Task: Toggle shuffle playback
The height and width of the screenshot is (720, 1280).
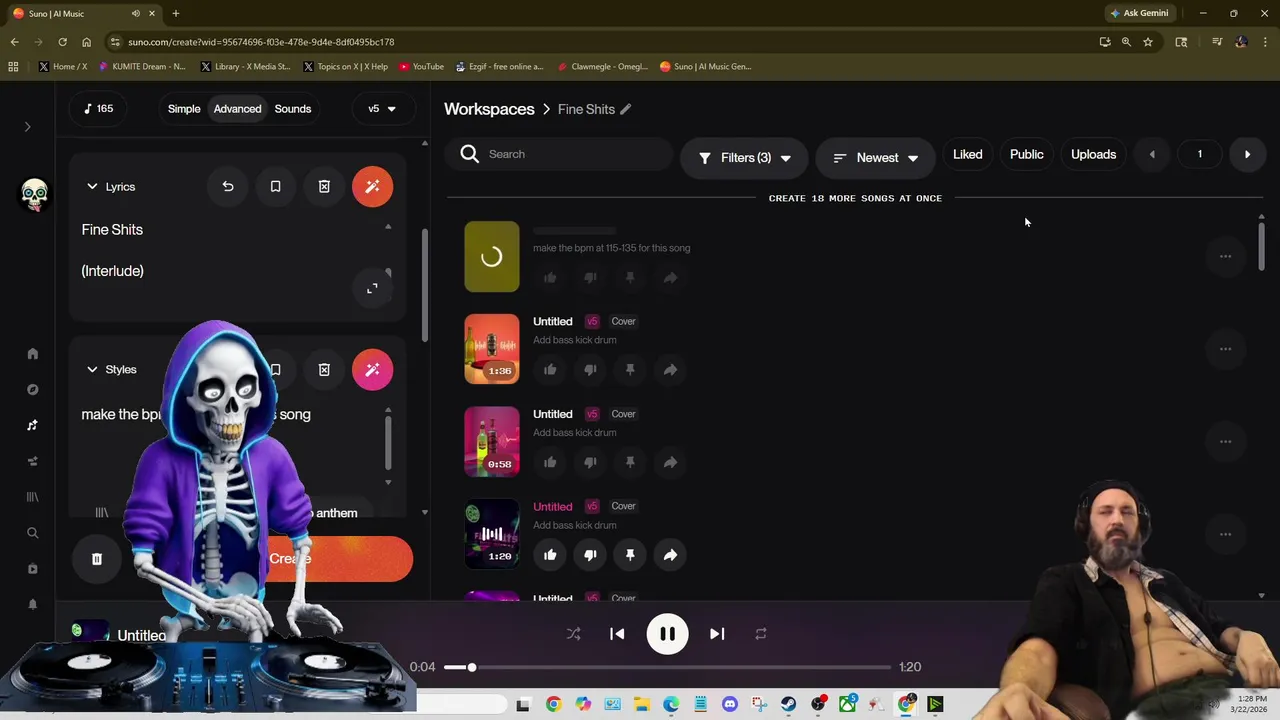Action: [x=573, y=634]
